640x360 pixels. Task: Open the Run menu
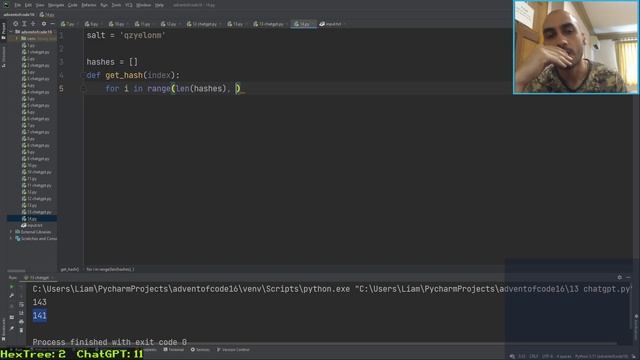[104, 5]
